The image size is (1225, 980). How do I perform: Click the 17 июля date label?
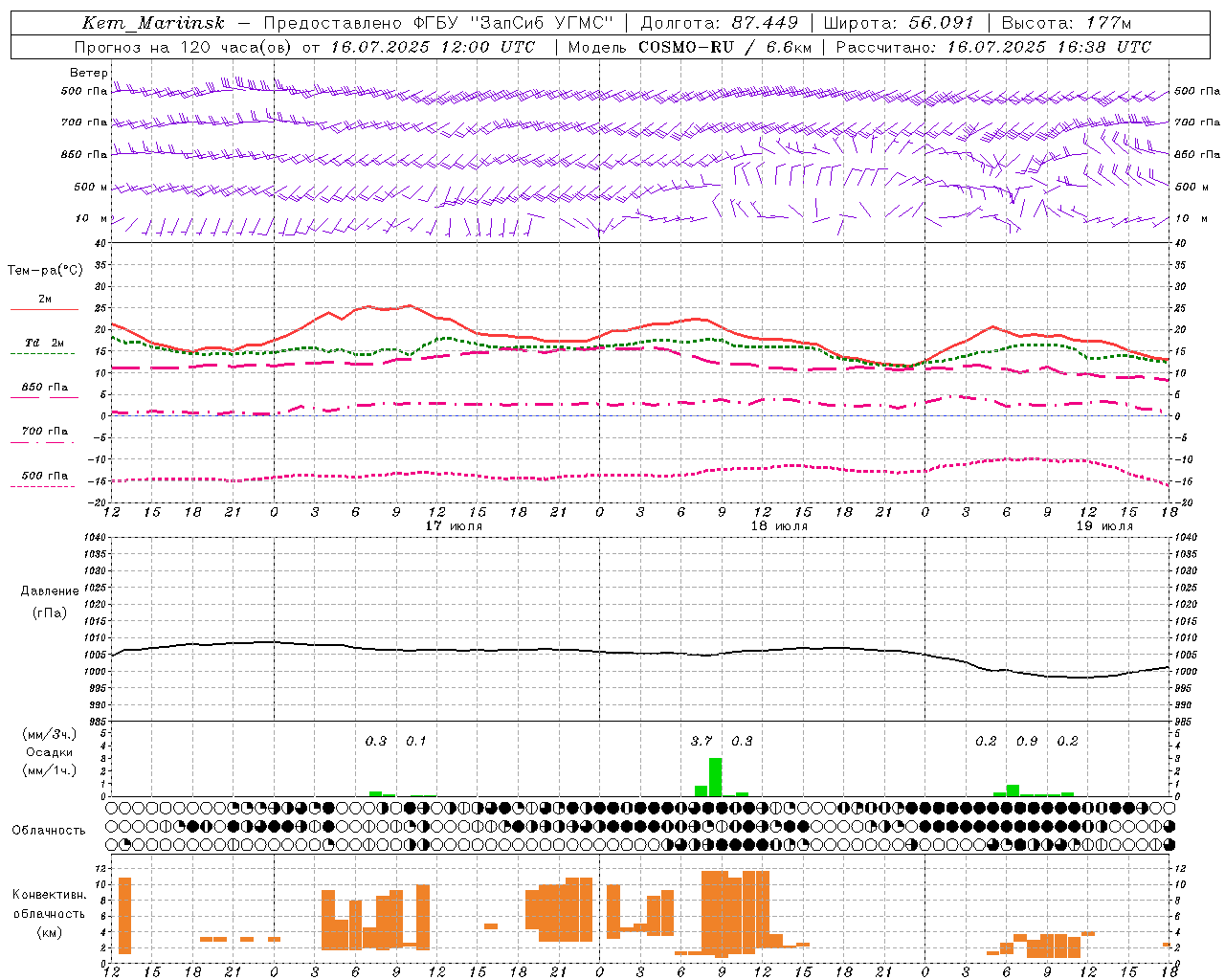point(454,526)
